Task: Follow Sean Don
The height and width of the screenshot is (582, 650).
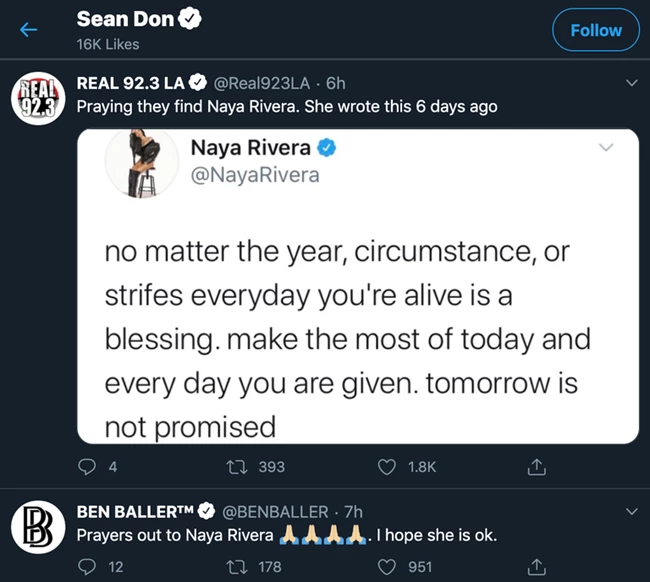Action: click(x=595, y=30)
